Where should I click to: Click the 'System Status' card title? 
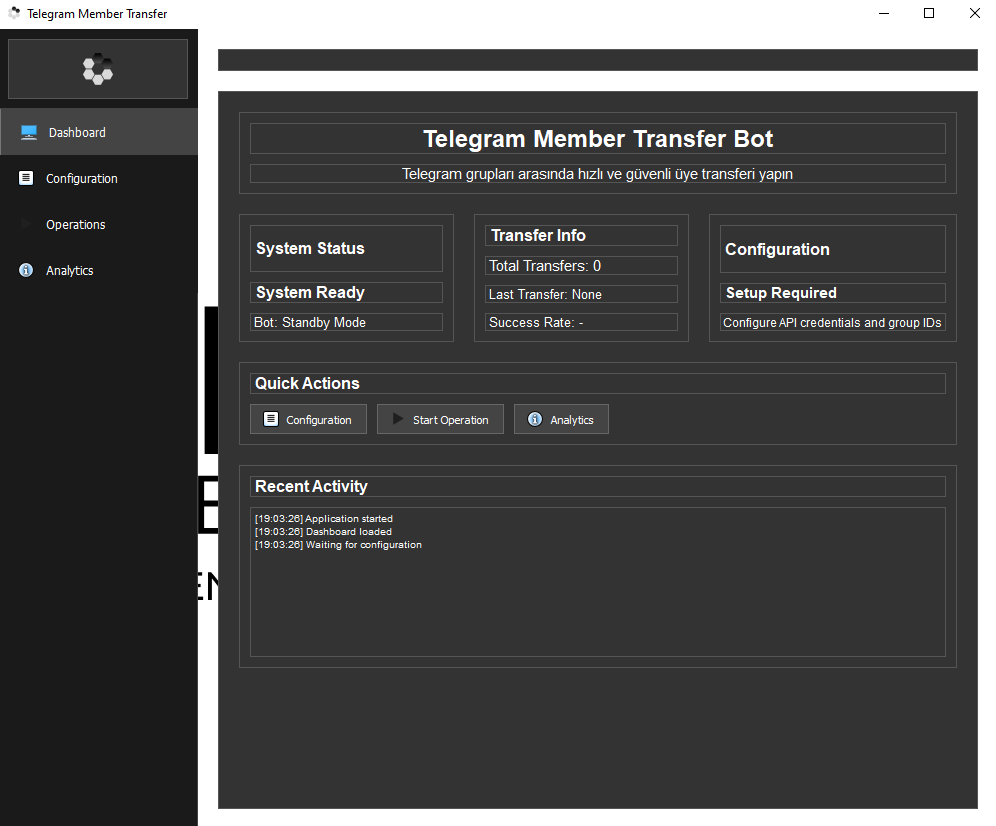310,248
